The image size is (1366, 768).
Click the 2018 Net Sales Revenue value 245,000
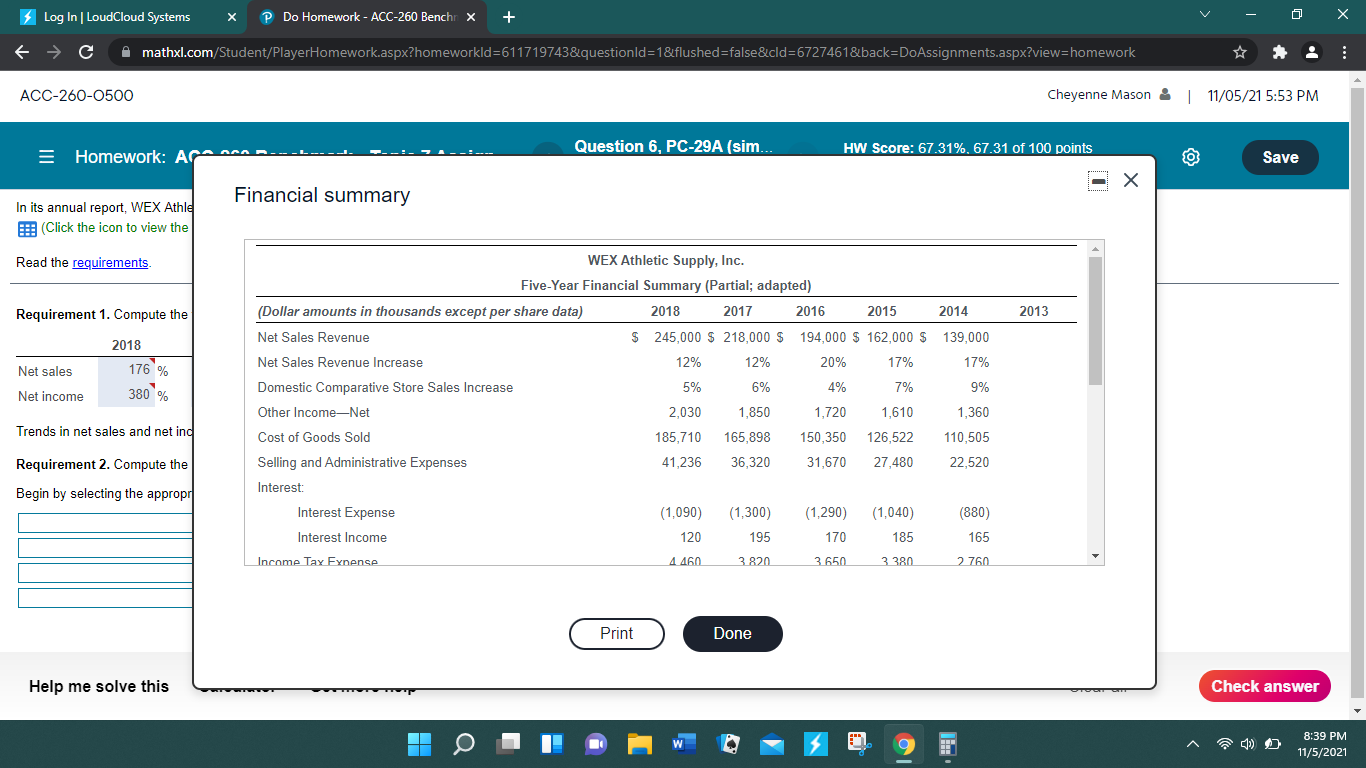677,337
